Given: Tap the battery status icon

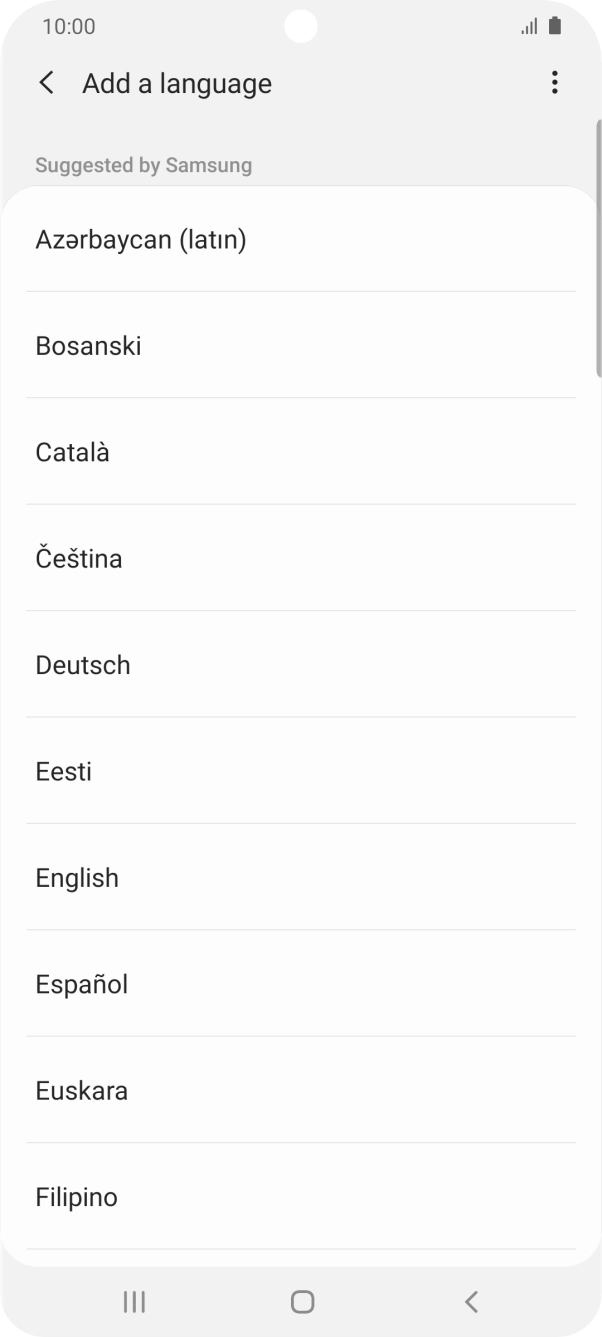Looking at the screenshot, I should pyautogui.click(x=556, y=26).
